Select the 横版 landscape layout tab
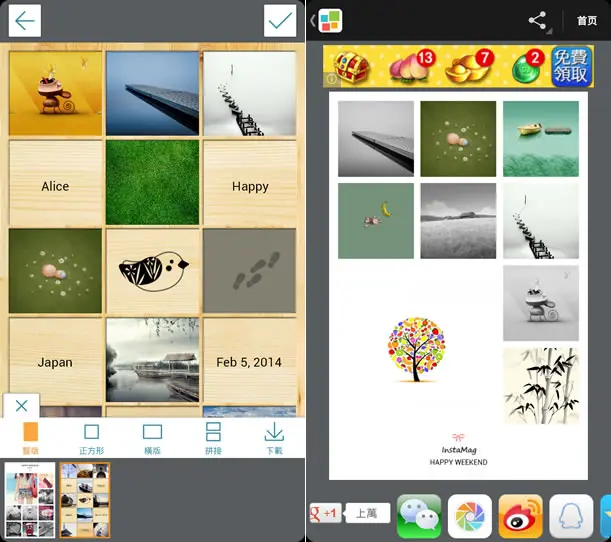This screenshot has width=611, height=542. (152, 439)
